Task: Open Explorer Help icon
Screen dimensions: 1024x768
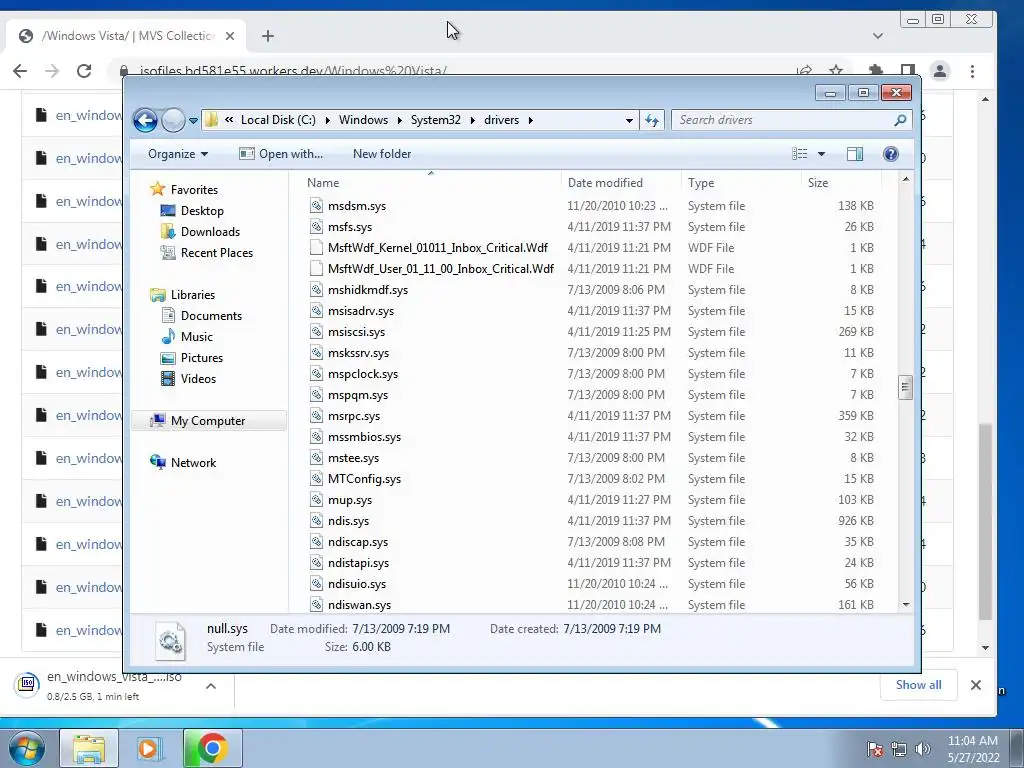Action: point(890,154)
